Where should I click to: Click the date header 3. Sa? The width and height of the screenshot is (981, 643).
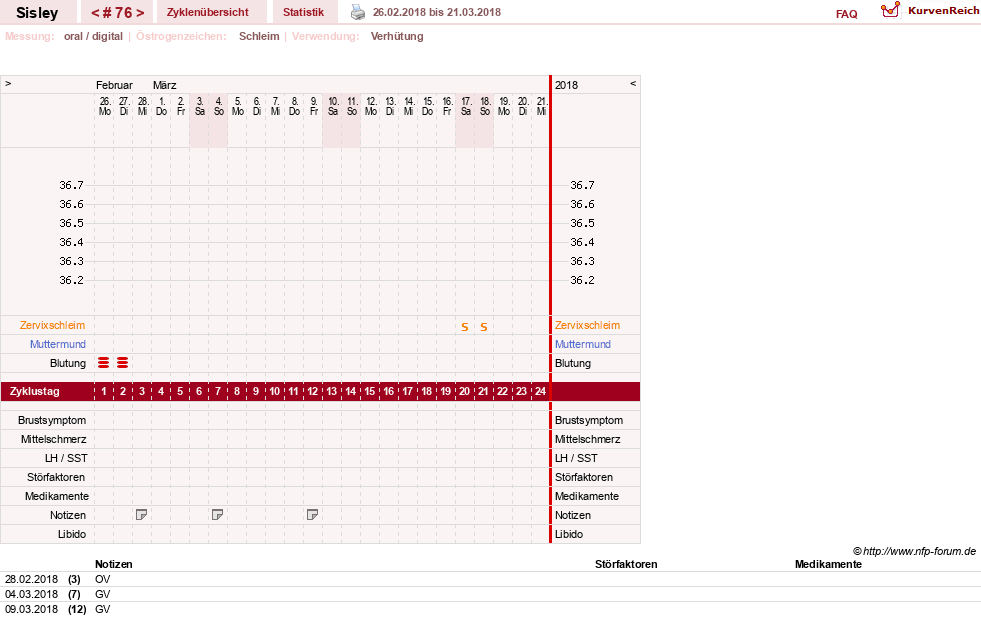[200, 106]
